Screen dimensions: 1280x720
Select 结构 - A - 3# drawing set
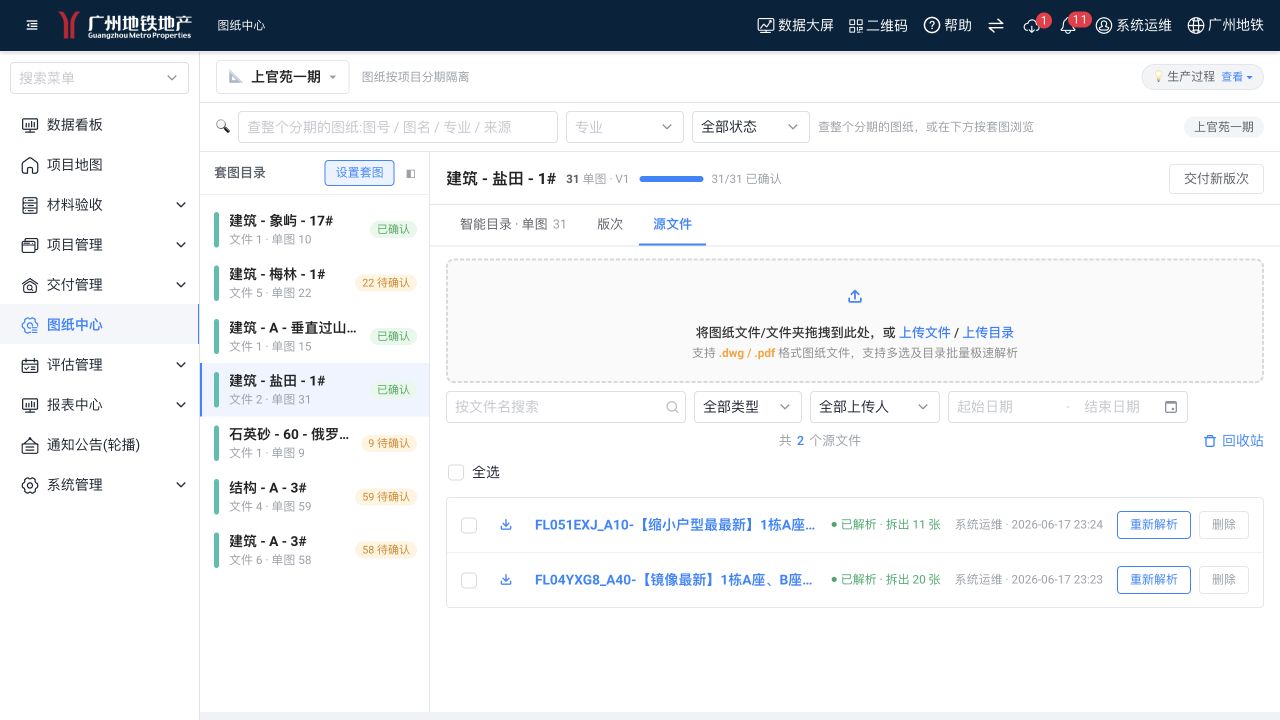click(x=315, y=497)
